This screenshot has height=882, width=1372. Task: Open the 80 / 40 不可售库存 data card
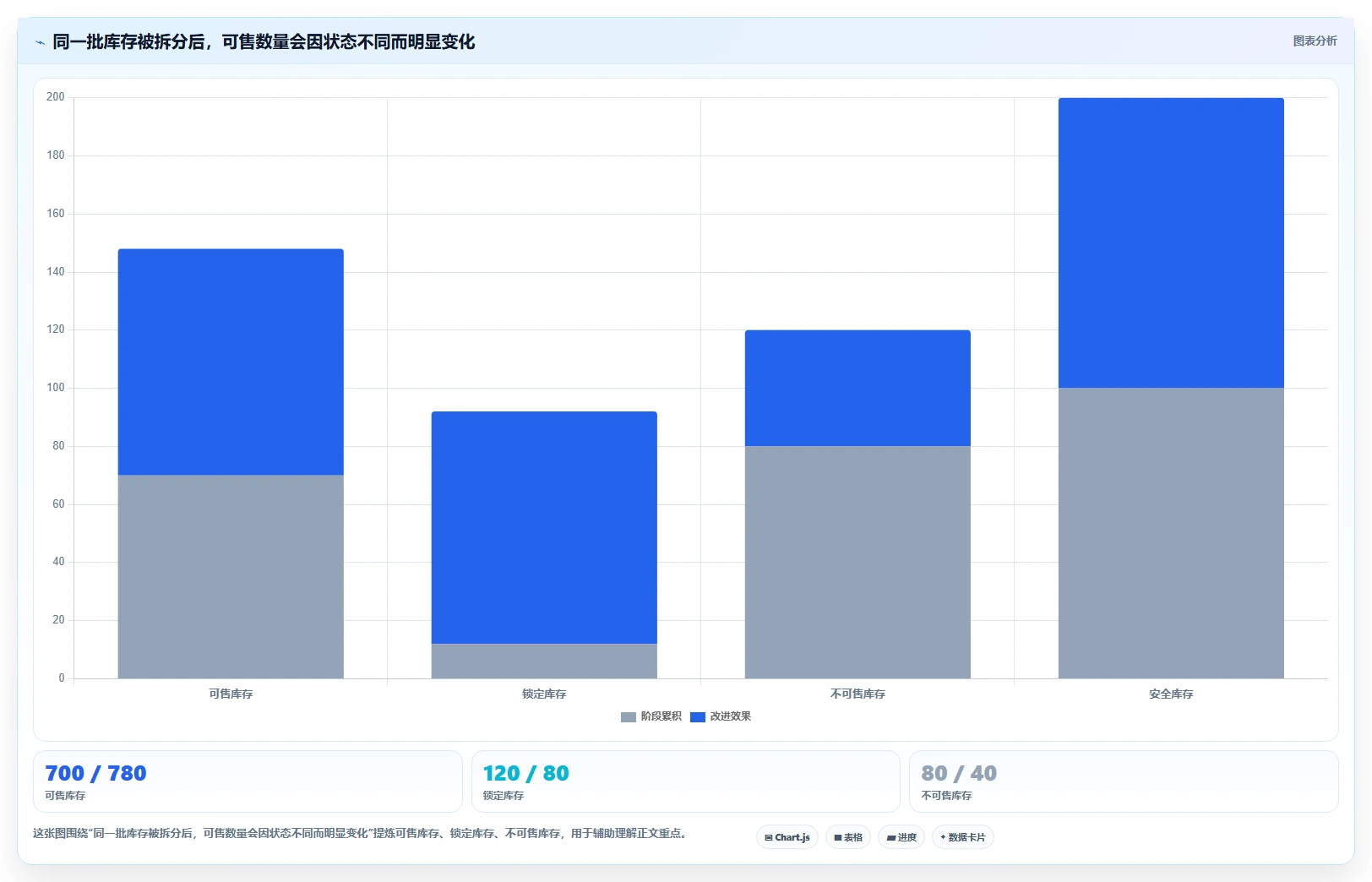click(x=1124, y=781)
